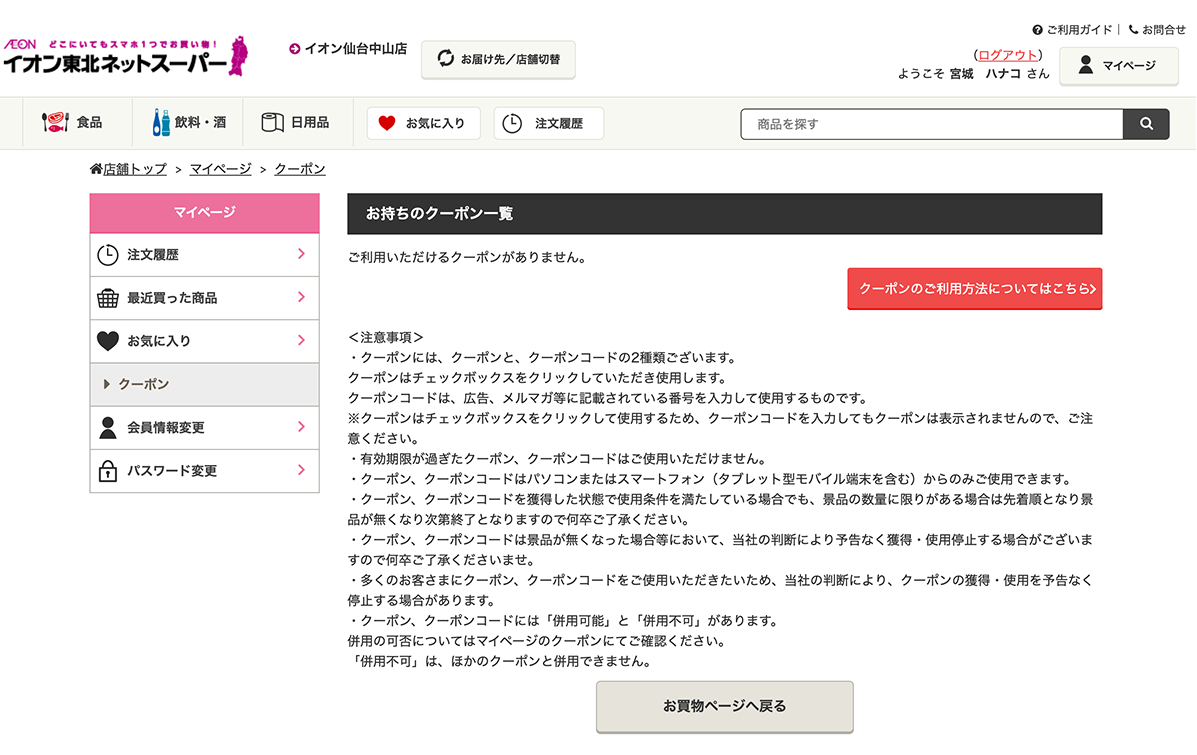Click the magnifying glass search button
Image resolution: width=1197 pixels, height=755 pixels.
click(x=1146, y=124)
